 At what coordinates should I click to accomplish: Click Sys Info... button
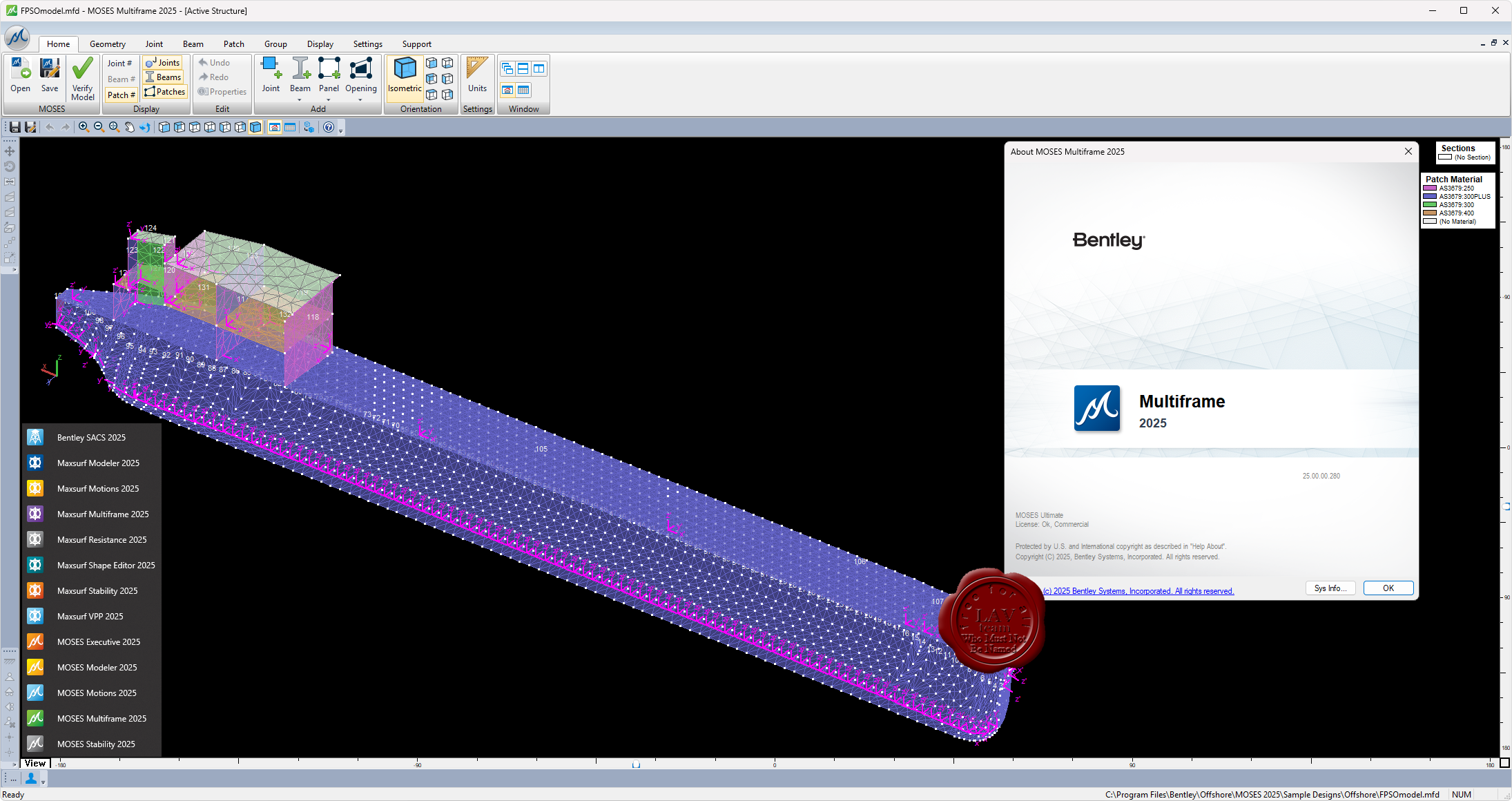(1330, 588)
